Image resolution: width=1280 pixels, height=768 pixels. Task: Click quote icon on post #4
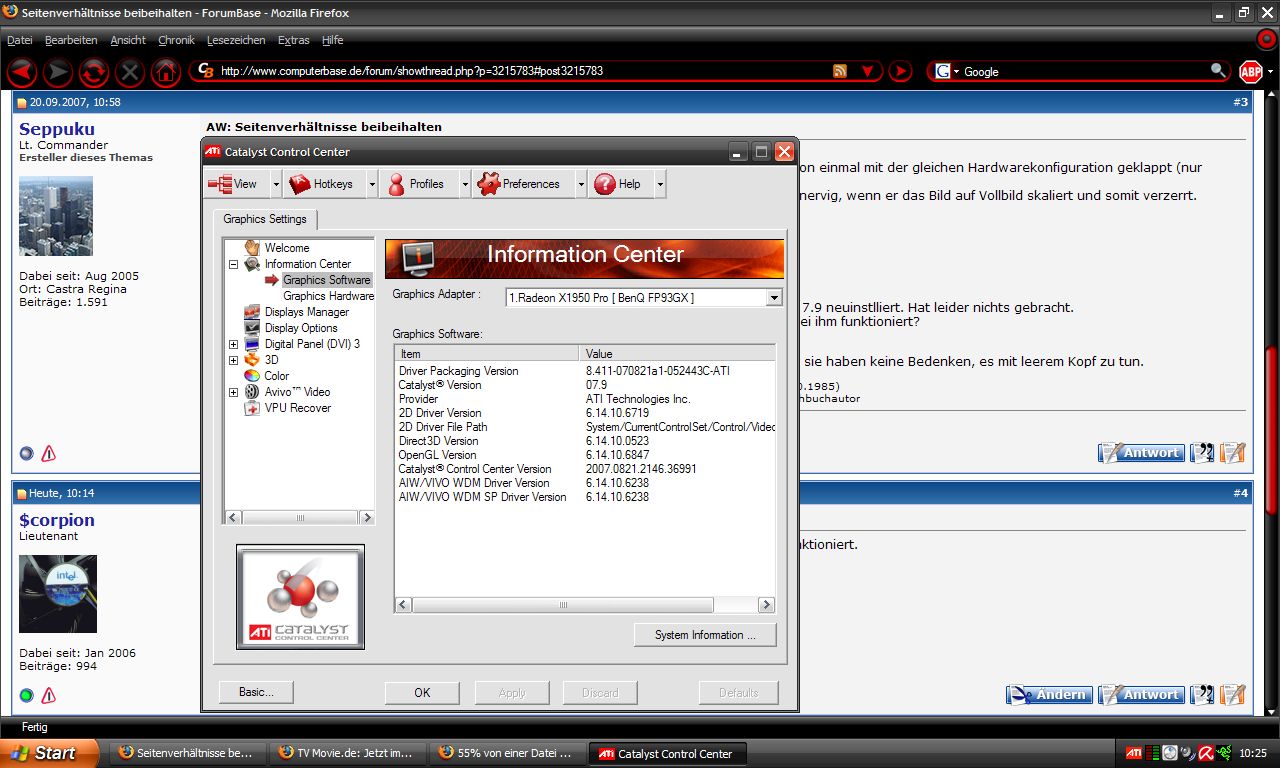[x=1202, y=694]
